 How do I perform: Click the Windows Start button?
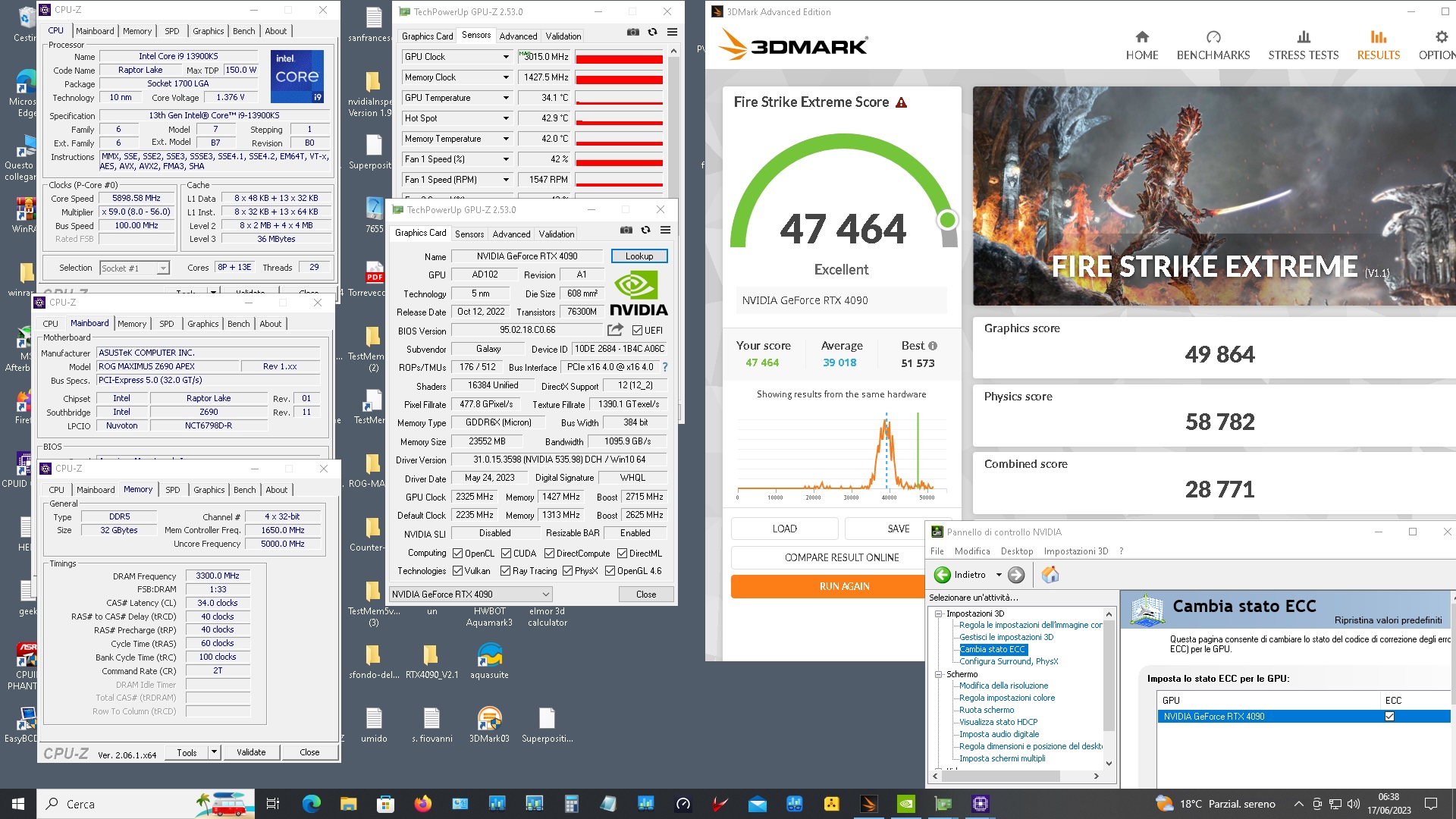pos(18,804)
